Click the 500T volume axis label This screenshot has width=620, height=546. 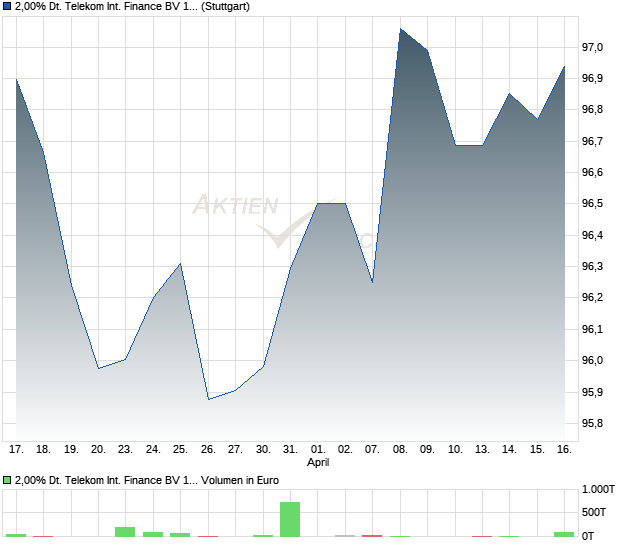point(594,512)
